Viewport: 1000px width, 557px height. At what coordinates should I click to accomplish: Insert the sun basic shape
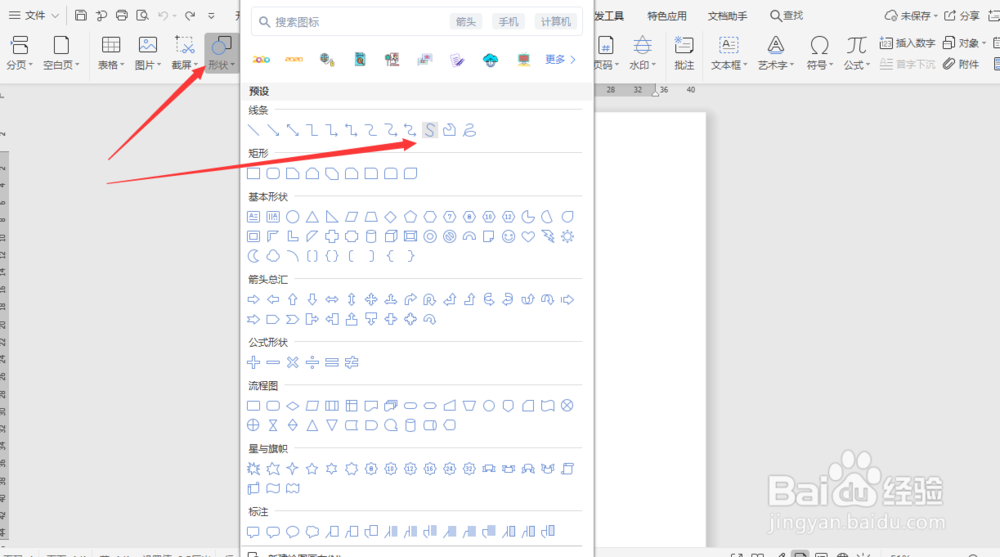pos(567,237)
